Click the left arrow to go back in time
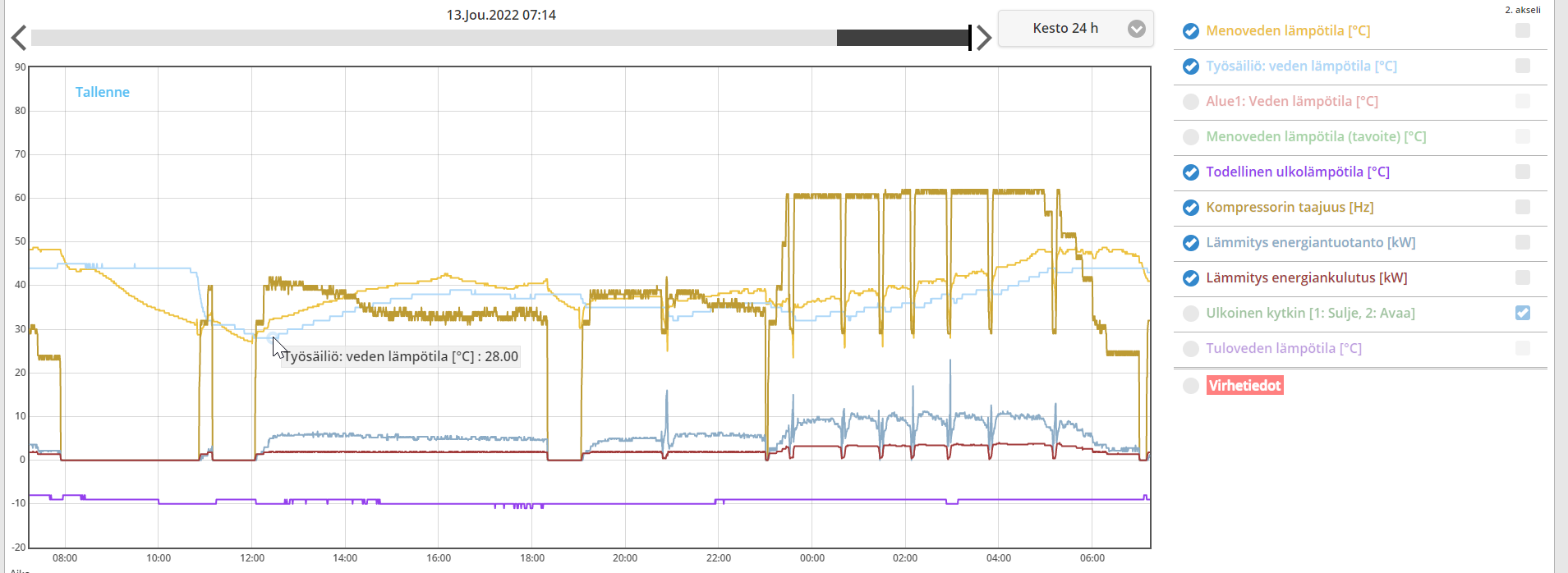 click(19, 38)
